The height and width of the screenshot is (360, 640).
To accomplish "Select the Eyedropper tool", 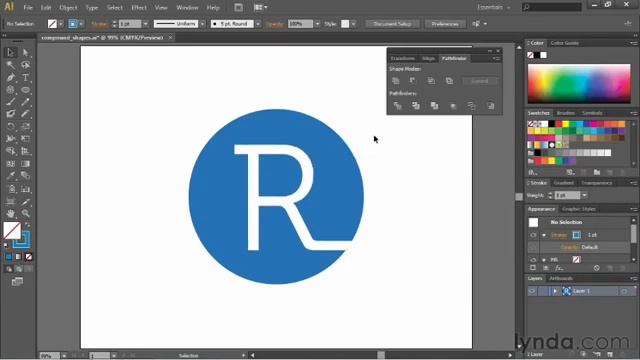I will [11, 176].
